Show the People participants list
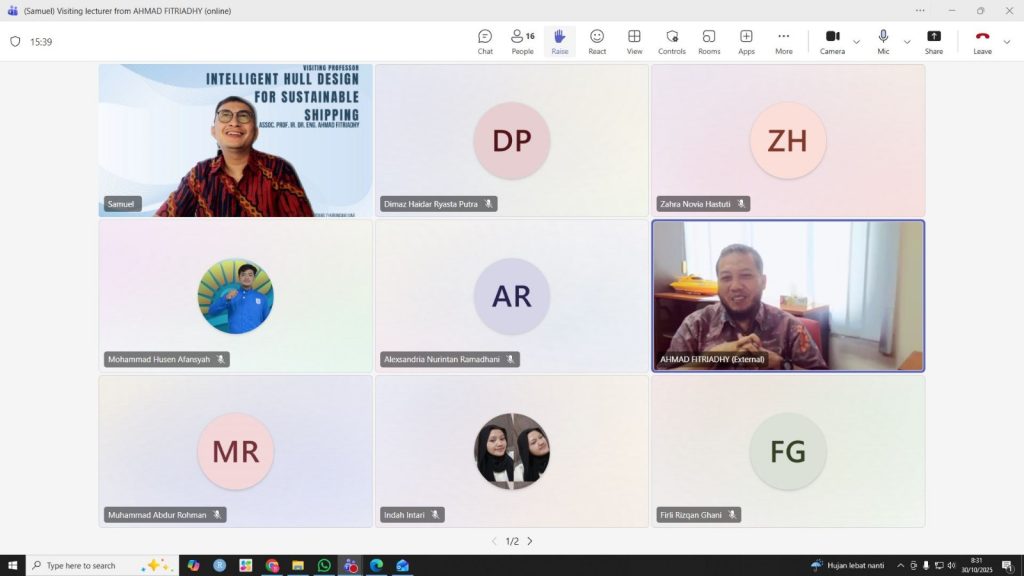Screen dimensions: 1024x576 point(522,41)
